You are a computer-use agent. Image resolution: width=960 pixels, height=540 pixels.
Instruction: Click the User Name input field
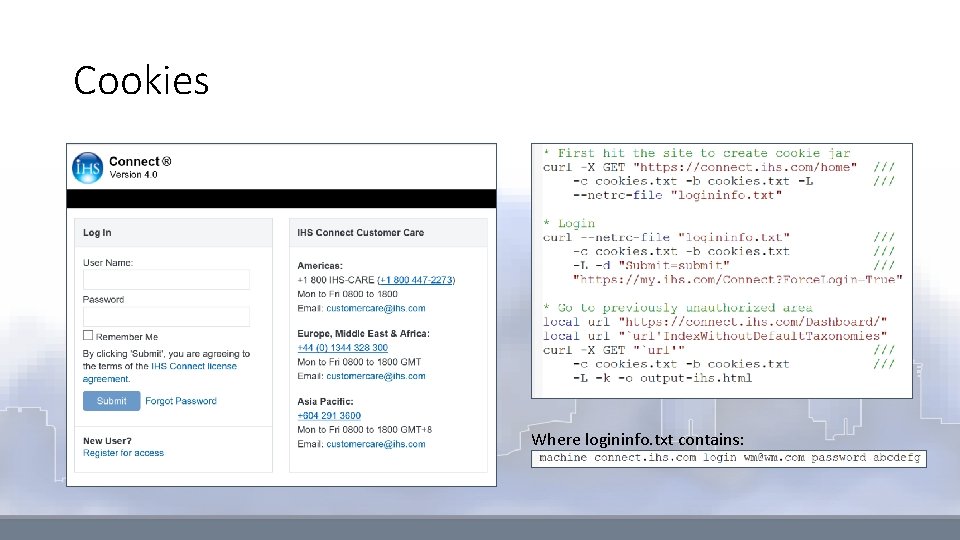point(166,280)
